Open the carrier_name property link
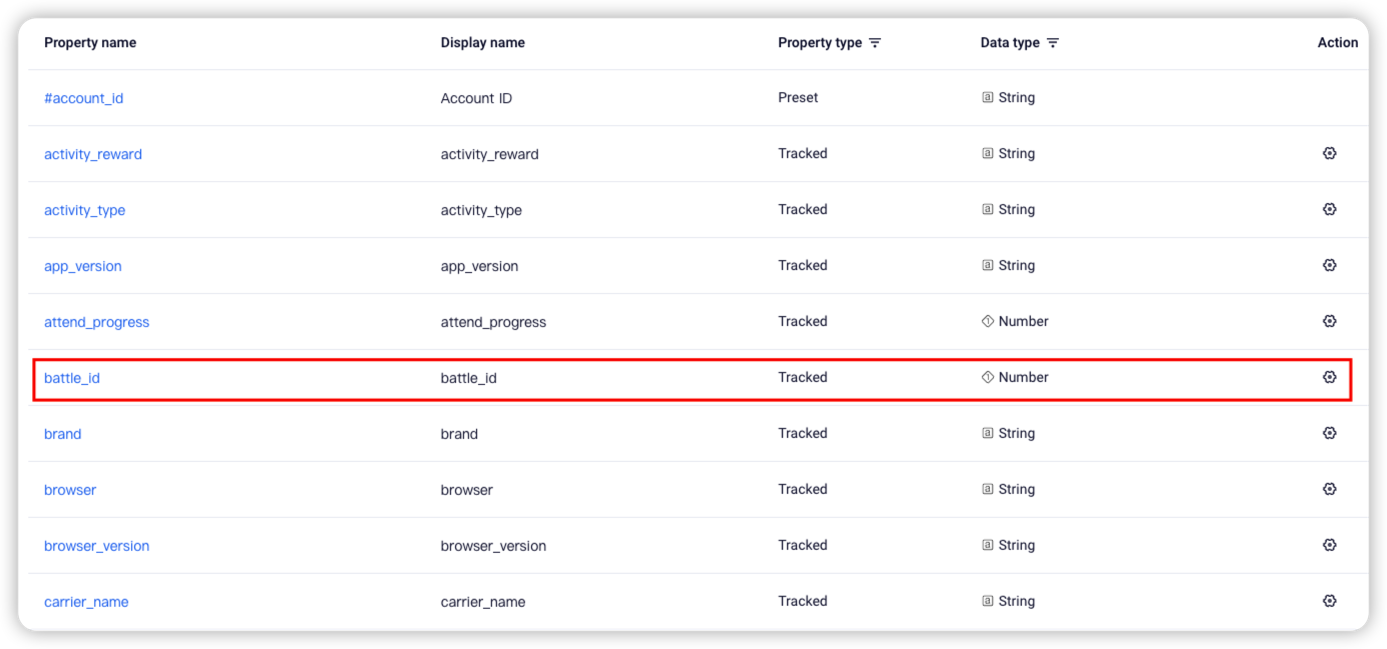The image size is (1387, 649). click(x=86, y=602)
